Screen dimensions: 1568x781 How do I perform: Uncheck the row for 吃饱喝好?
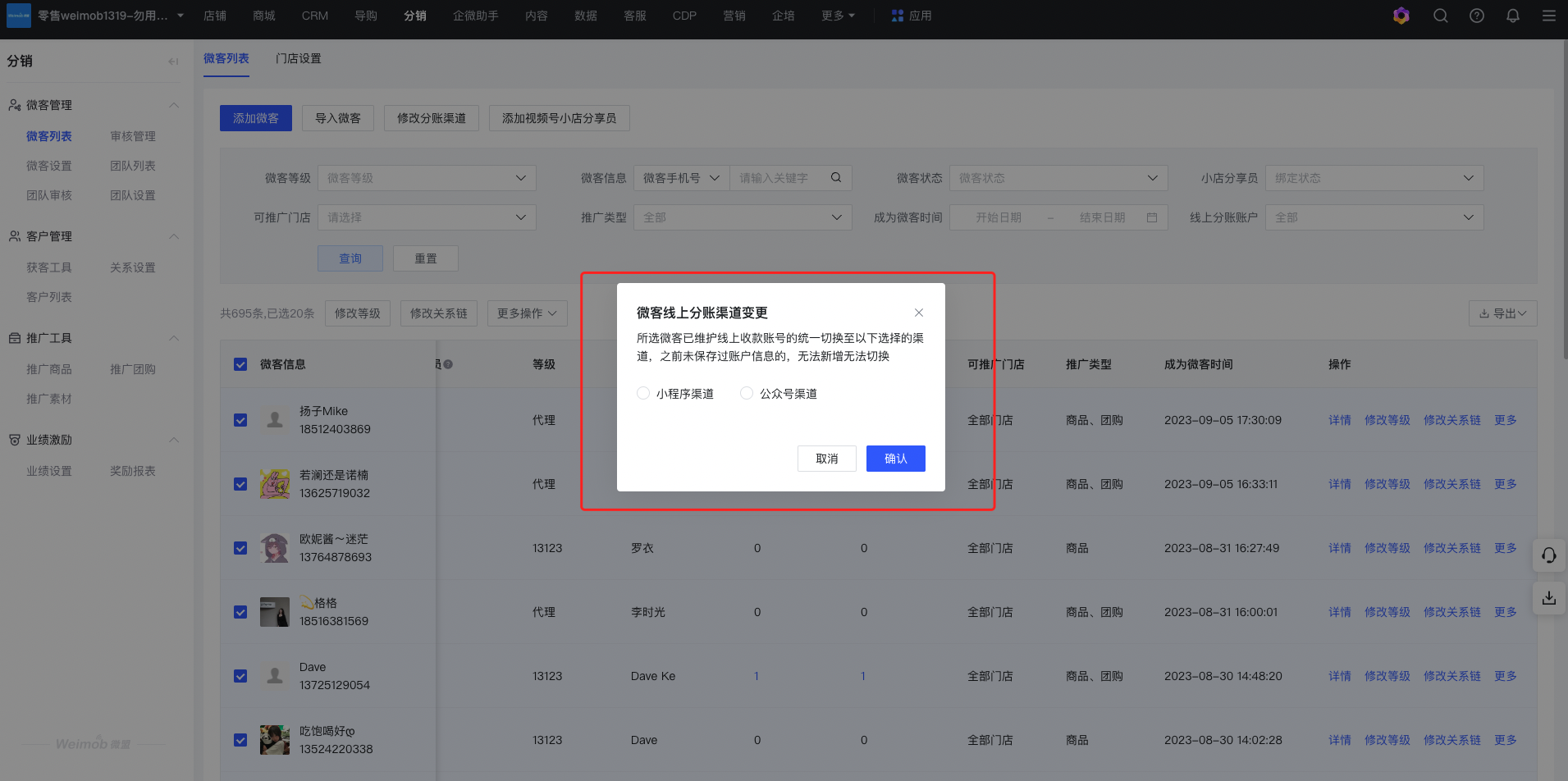[x=240, y=740]
